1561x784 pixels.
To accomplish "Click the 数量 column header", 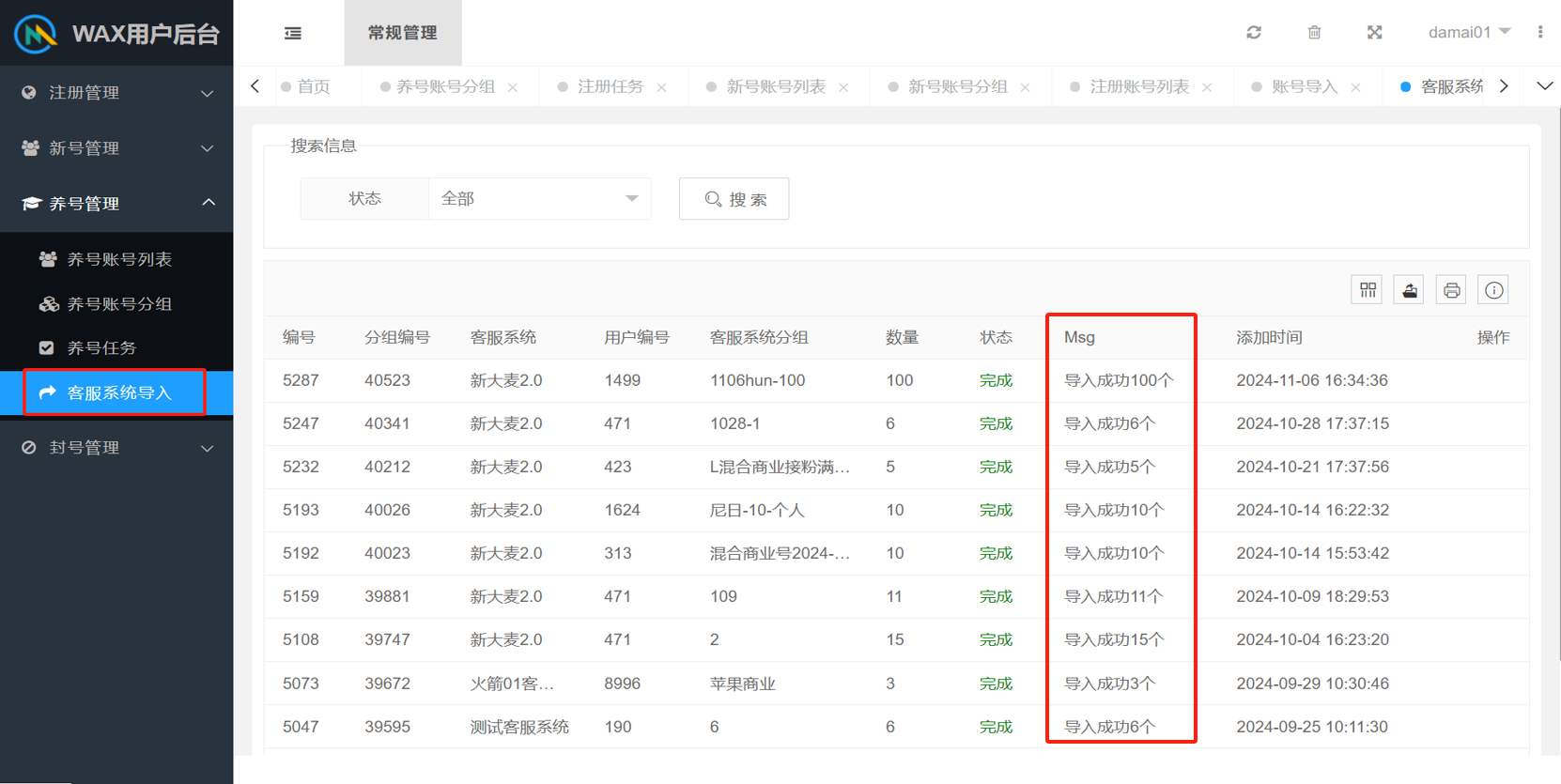I will click(x=902, y=337).
